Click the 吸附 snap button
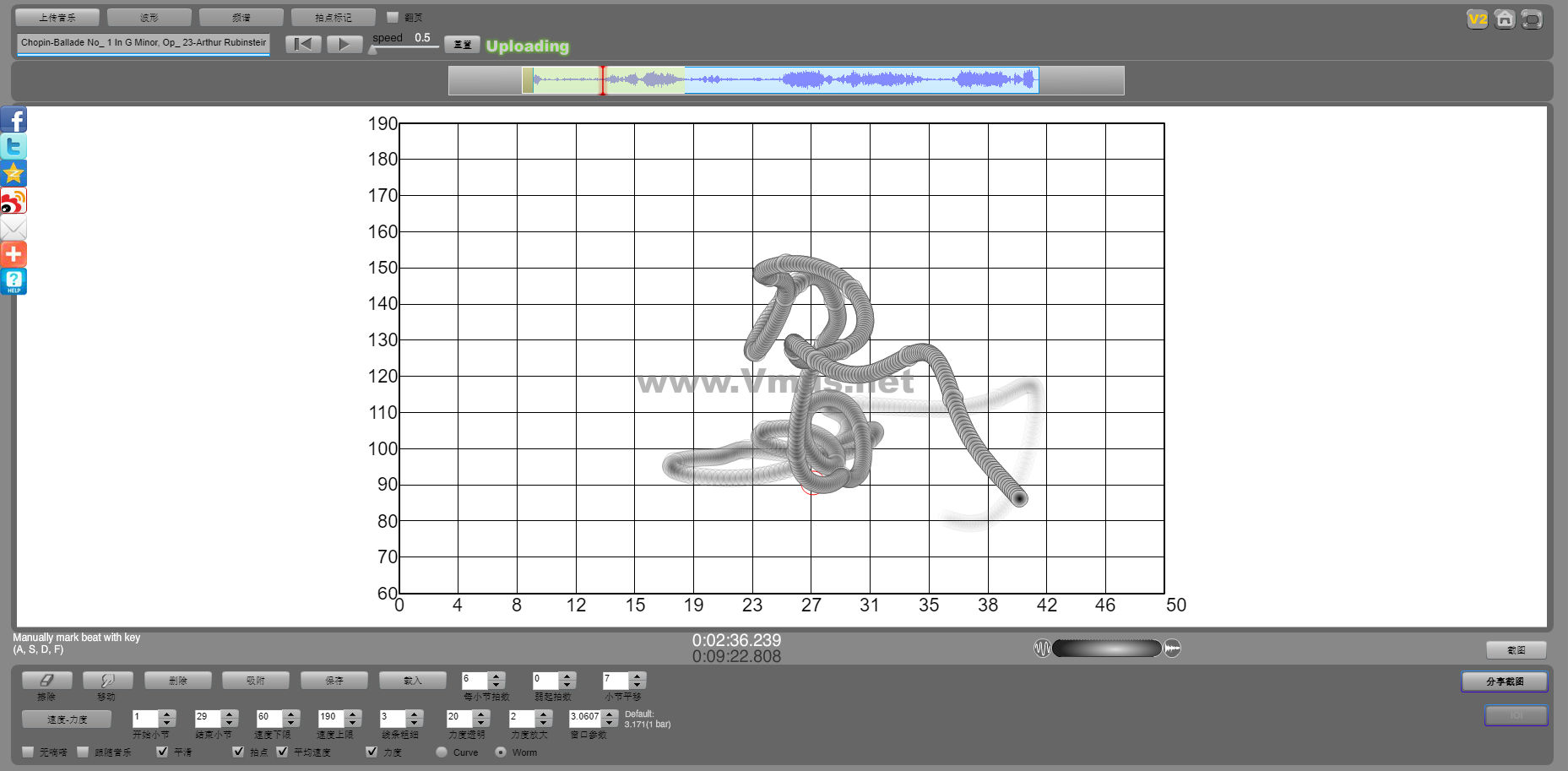The image size is (1568, 771). pyautogui.click(x=256, y=680)
